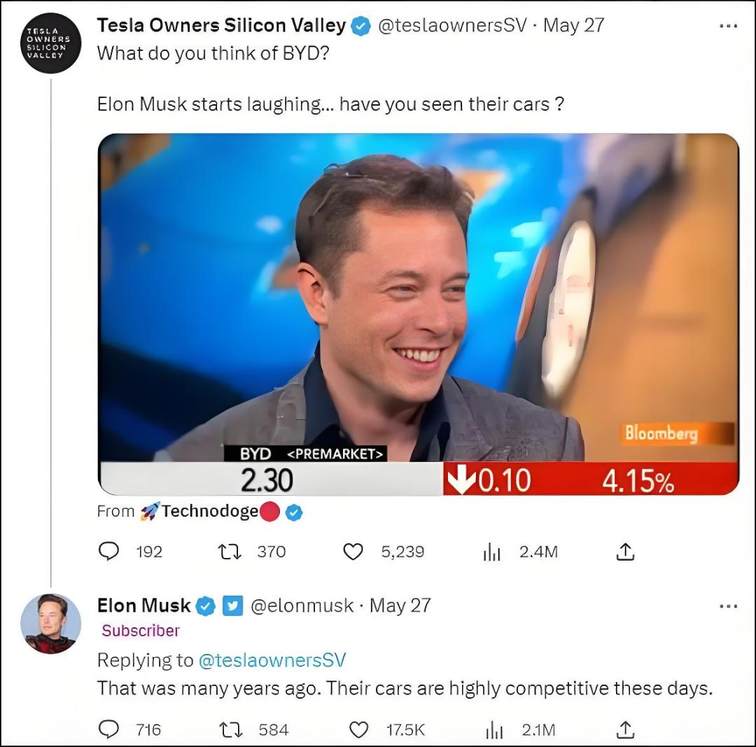Play the Bloomberg BYD interview video
Image resolution: width=756 pixels, height=747 pixels.
click(418, 314)
